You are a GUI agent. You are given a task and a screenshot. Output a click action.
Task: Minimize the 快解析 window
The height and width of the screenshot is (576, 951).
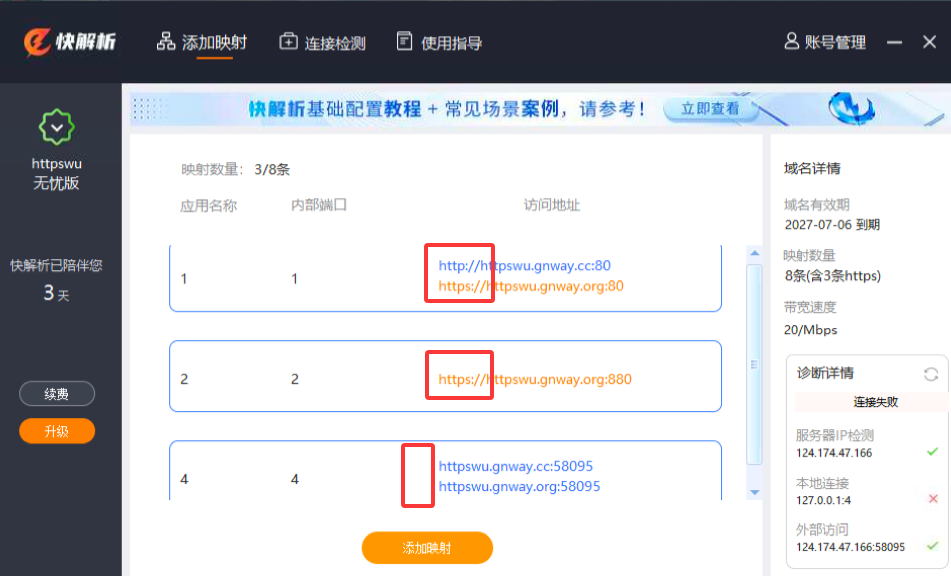coord(895,42)
